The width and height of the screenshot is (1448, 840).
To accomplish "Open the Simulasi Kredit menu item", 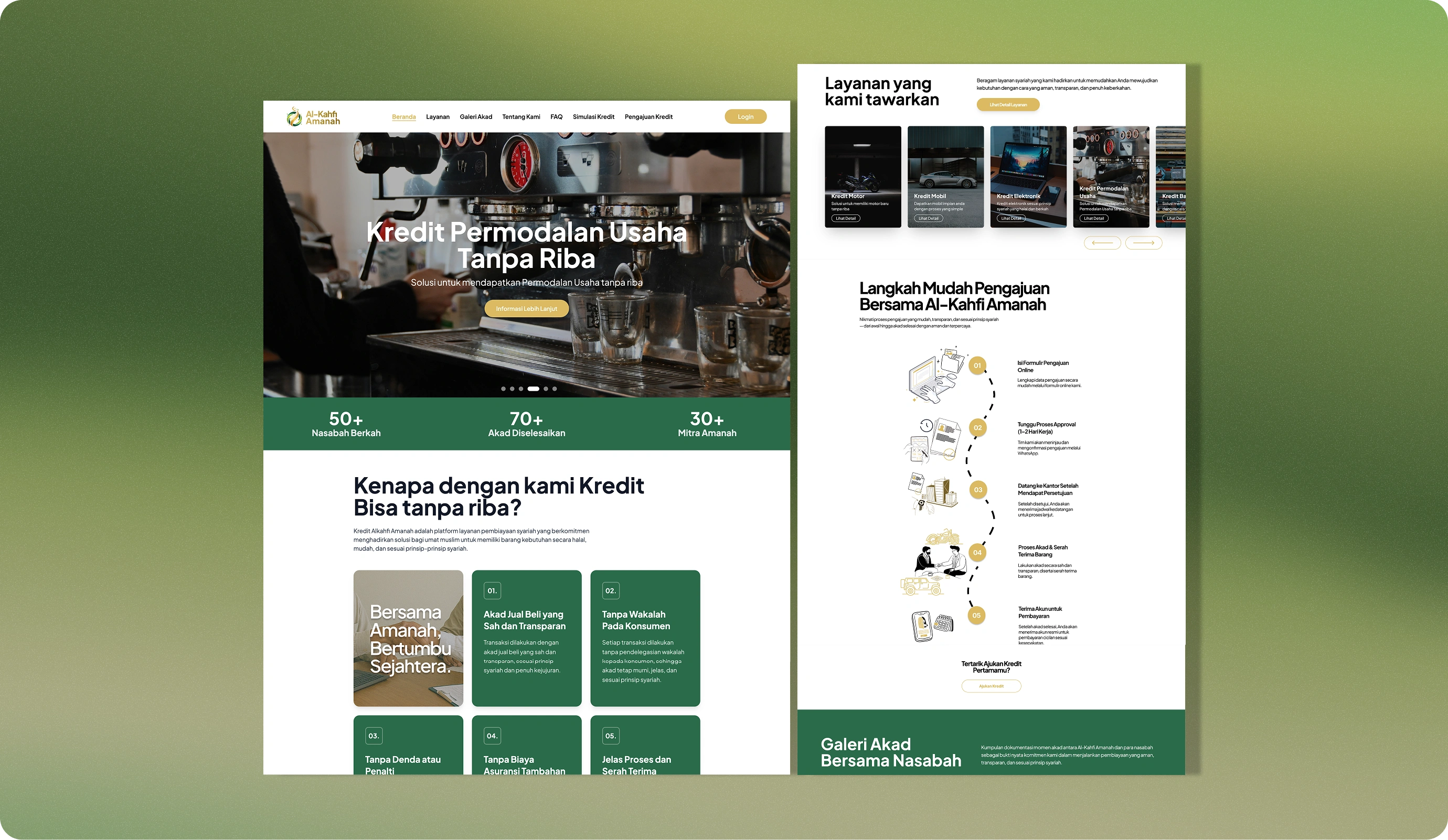I will click(x=593, y=116).
